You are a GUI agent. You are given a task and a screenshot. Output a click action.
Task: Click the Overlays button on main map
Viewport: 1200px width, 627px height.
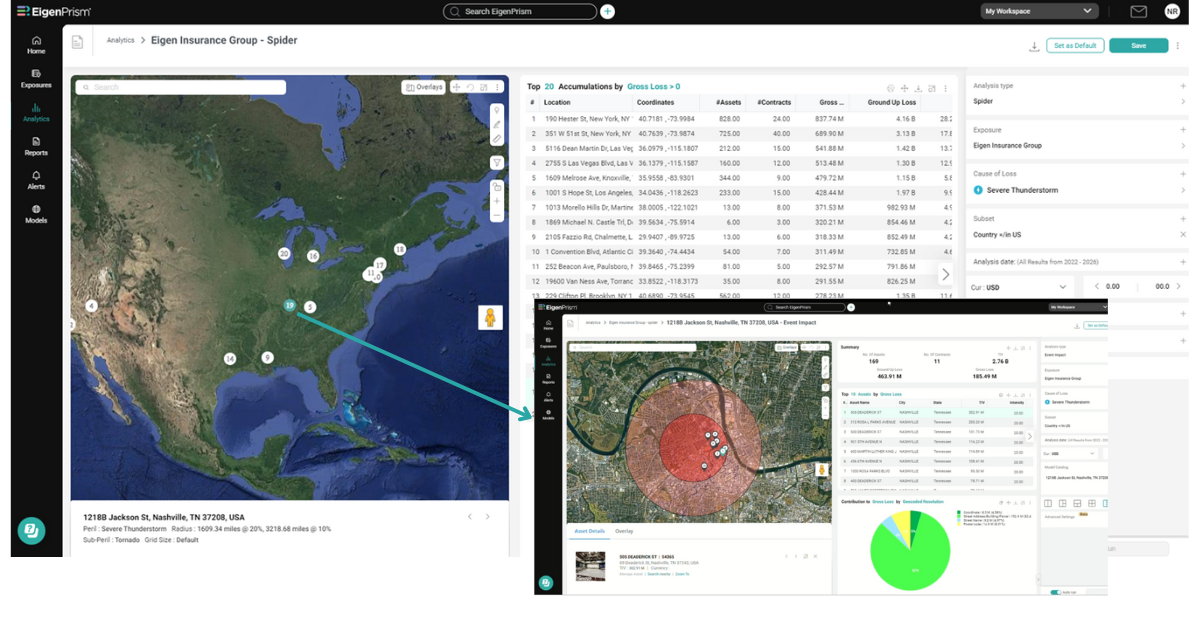(424, 87)
